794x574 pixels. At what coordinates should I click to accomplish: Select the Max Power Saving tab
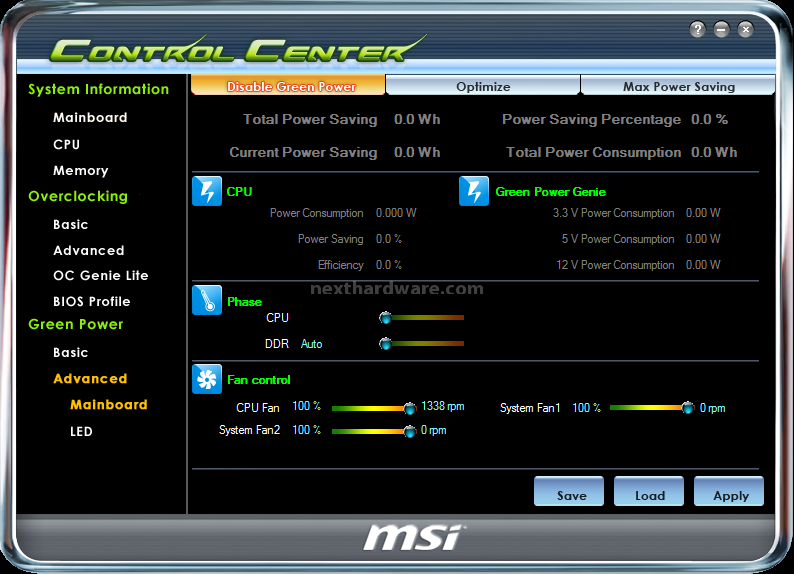(x=678, y=85)
